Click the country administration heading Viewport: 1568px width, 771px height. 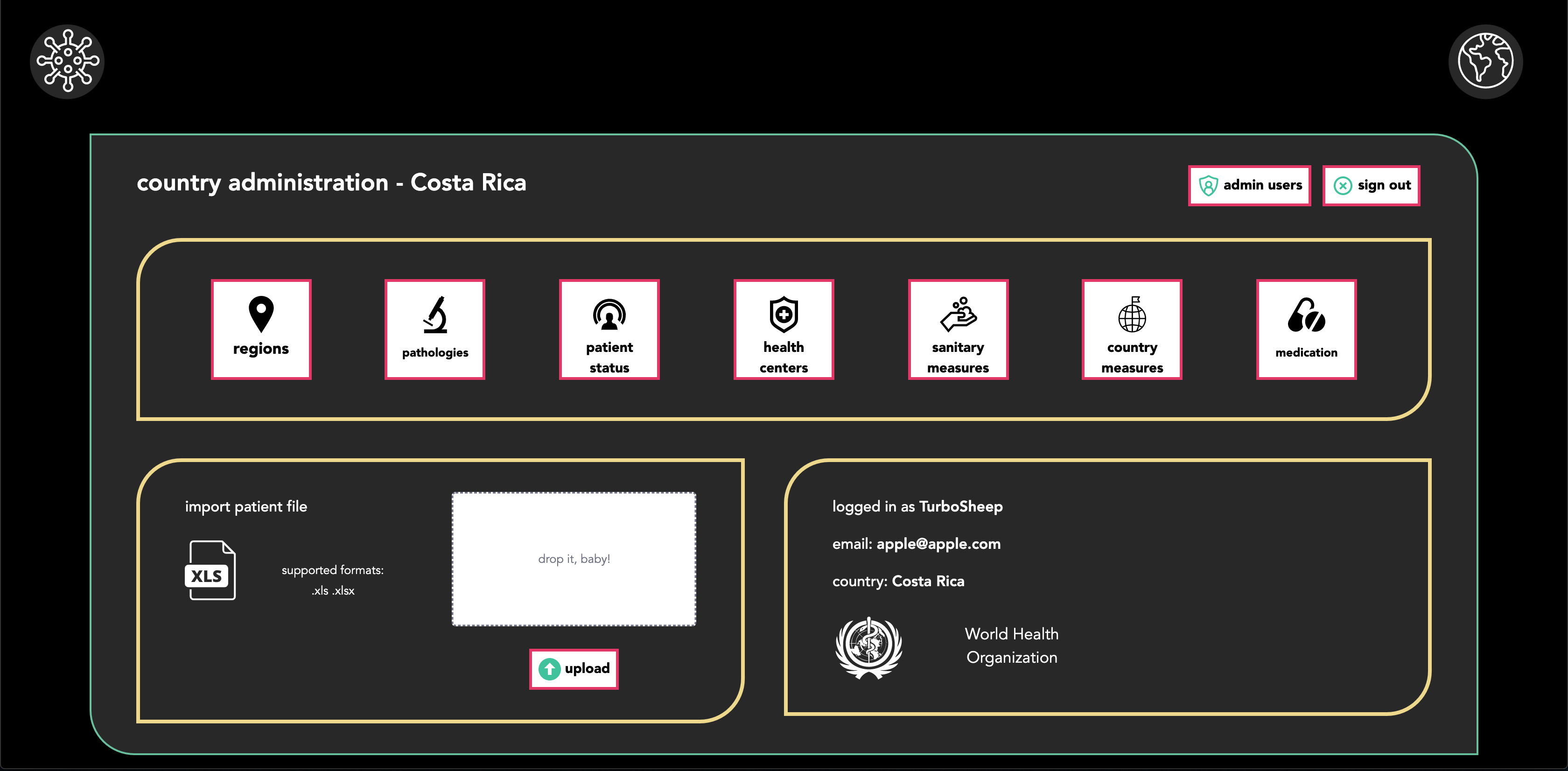(331, 182)
